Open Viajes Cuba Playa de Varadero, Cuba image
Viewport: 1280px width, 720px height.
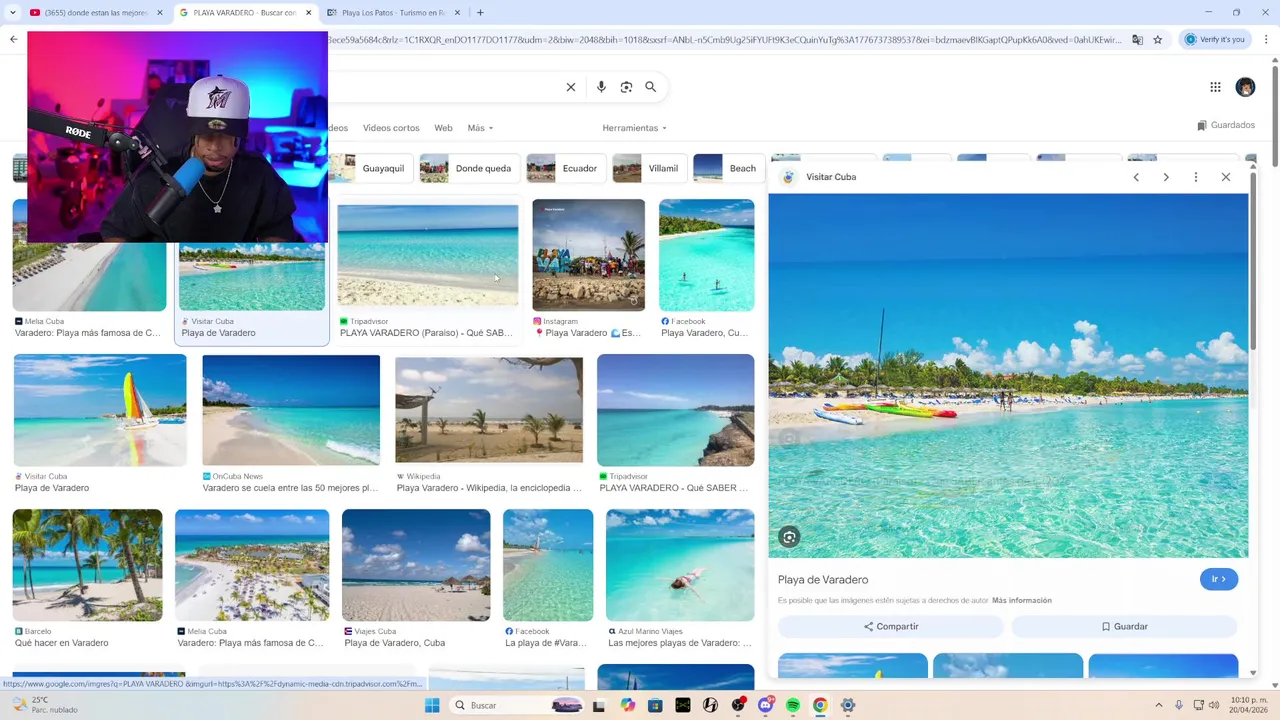coord(416,565)
